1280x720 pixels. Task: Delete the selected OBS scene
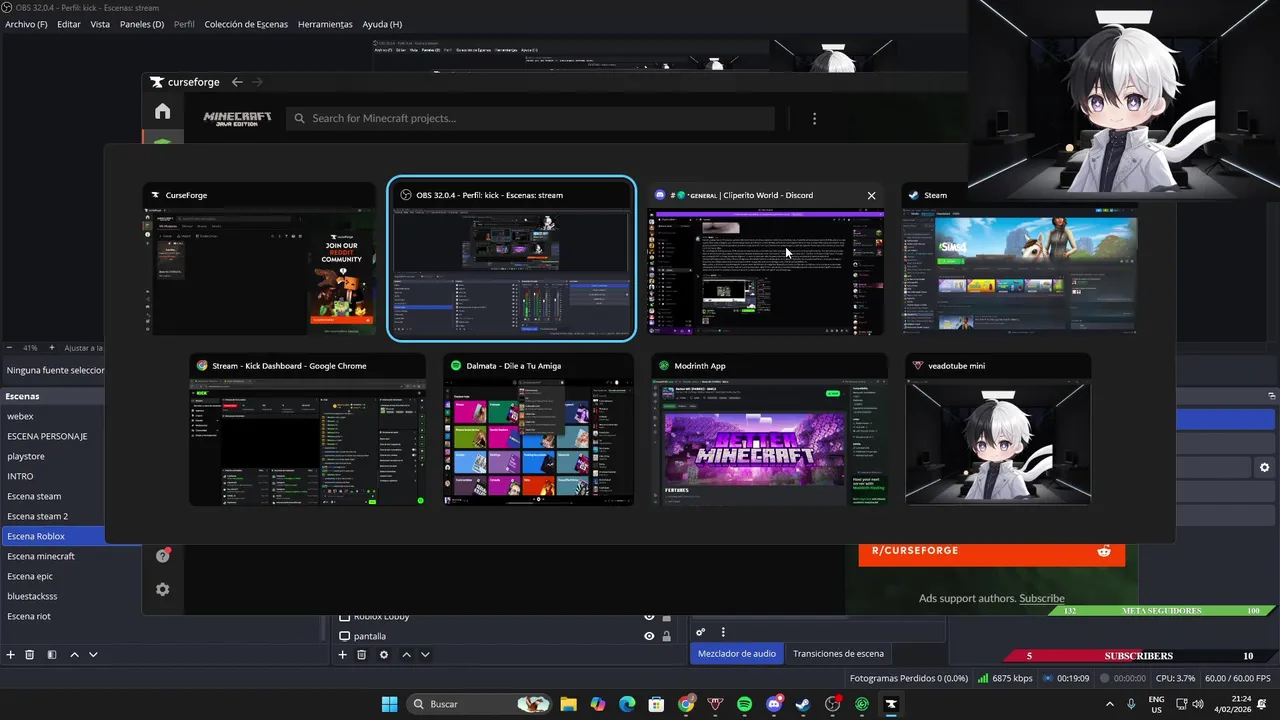(x=30, y=655)
